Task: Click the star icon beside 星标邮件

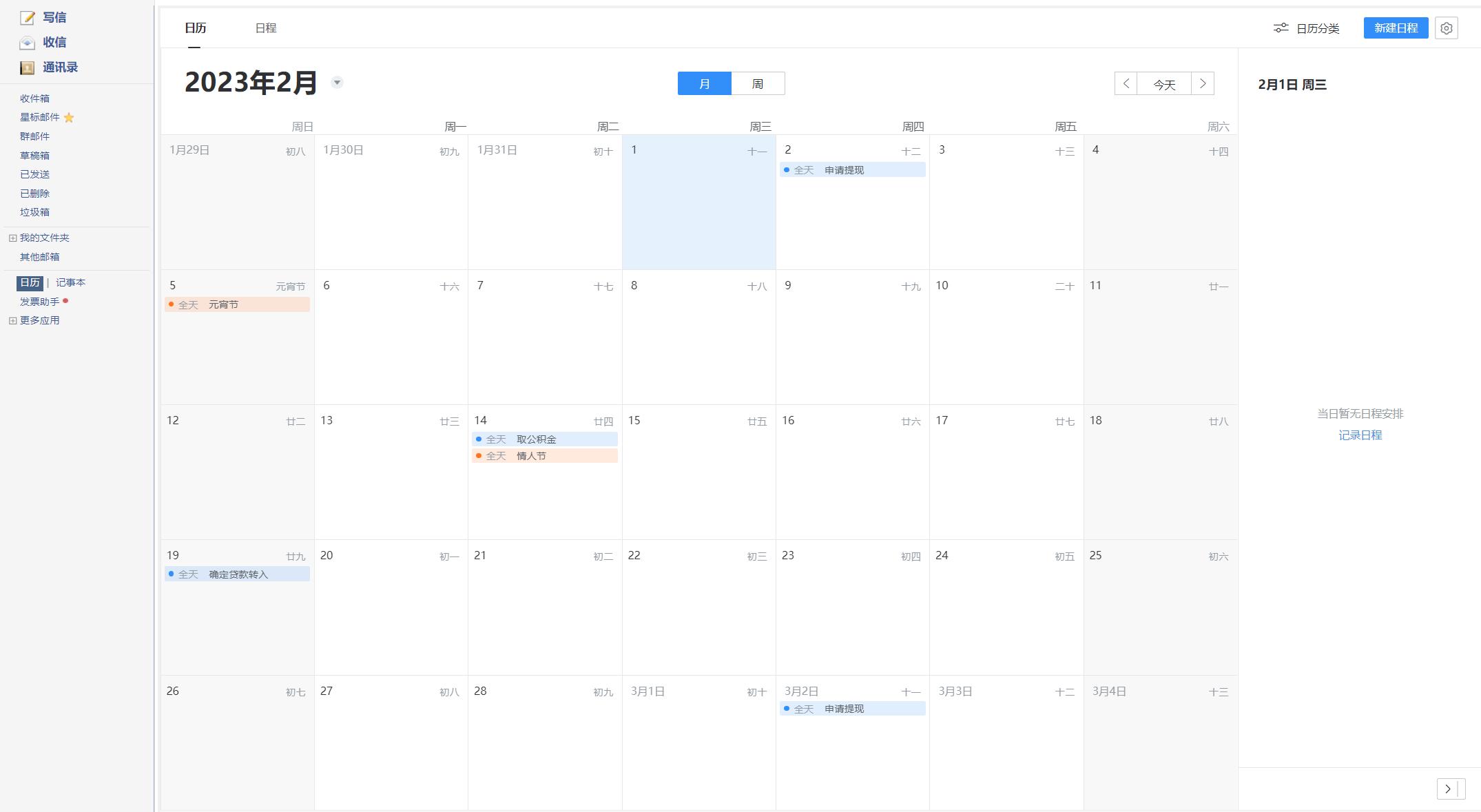Action: [x=69, y=118]
